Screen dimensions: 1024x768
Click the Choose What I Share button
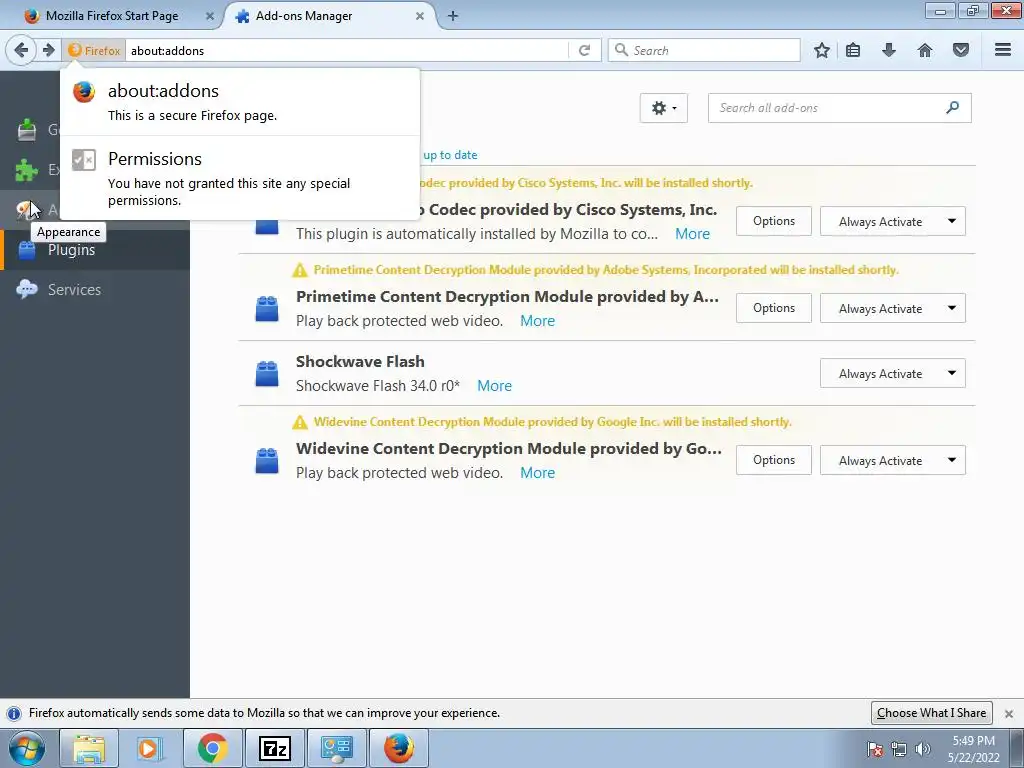(931, 713)
